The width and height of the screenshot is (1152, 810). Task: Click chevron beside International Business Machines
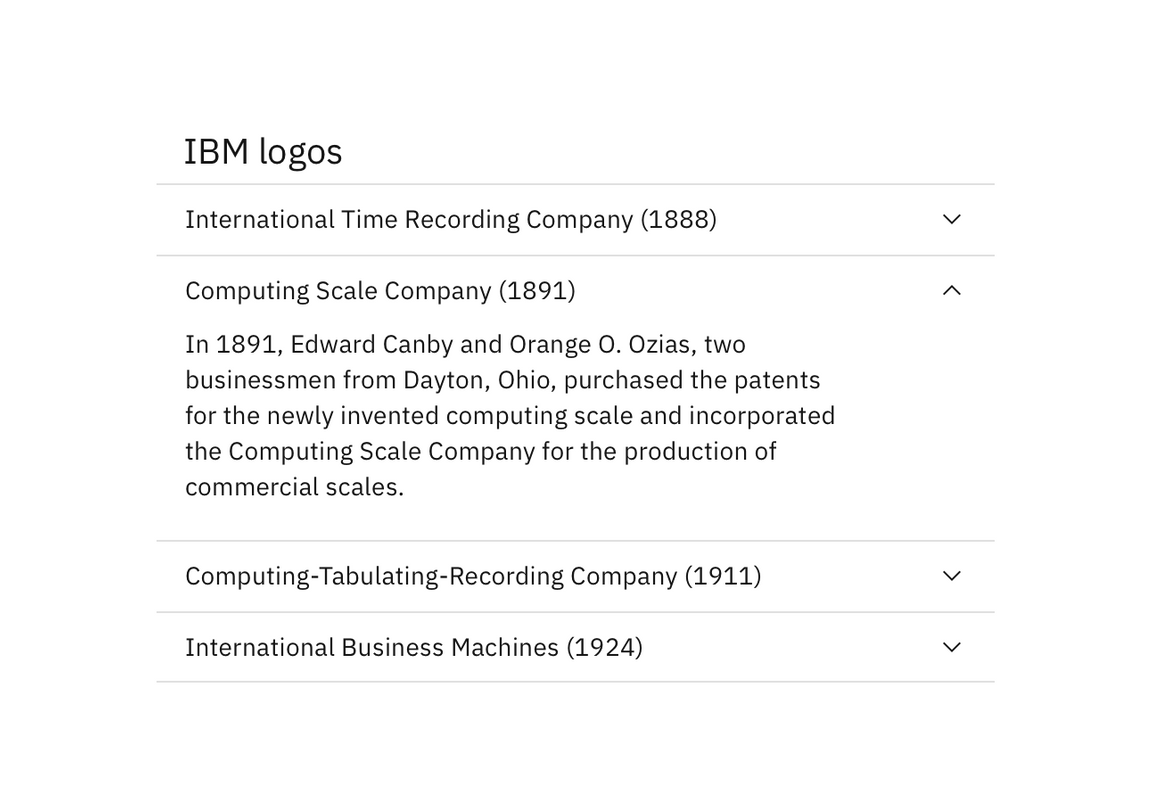pyautogui.click(x=951, y=647)
